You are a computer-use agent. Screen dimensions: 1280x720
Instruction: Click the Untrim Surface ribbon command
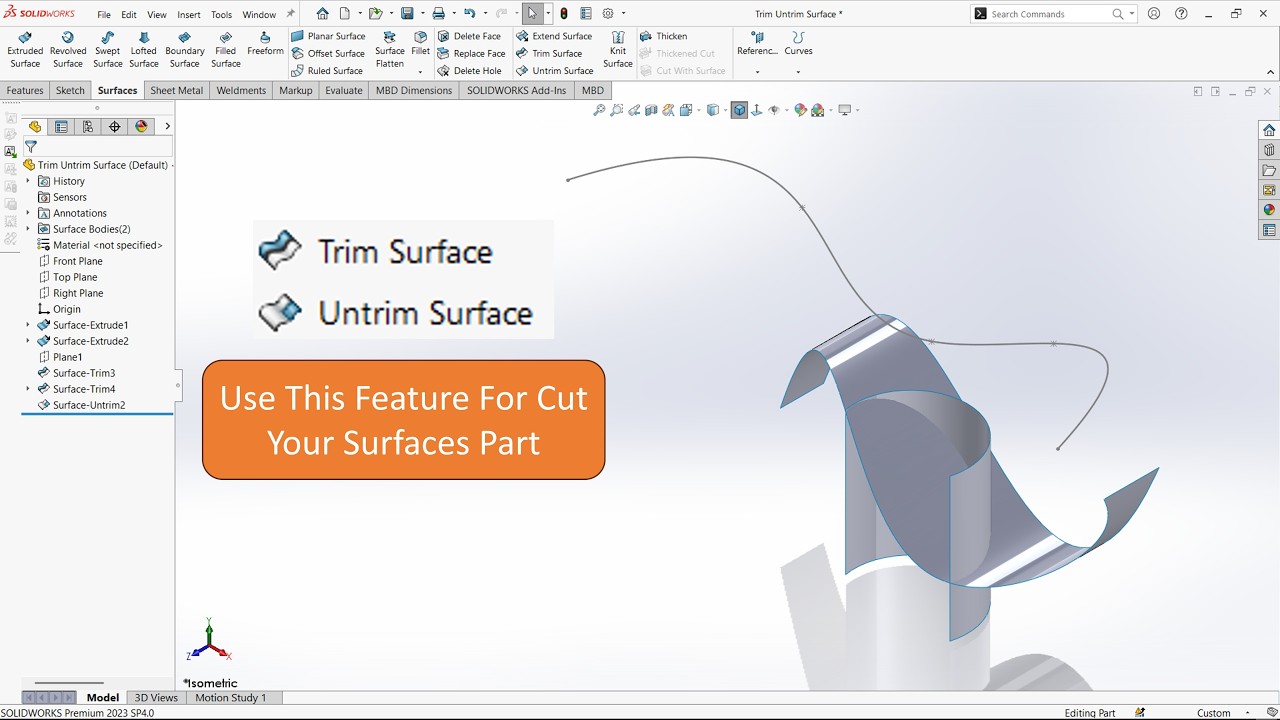pos(555,71)
